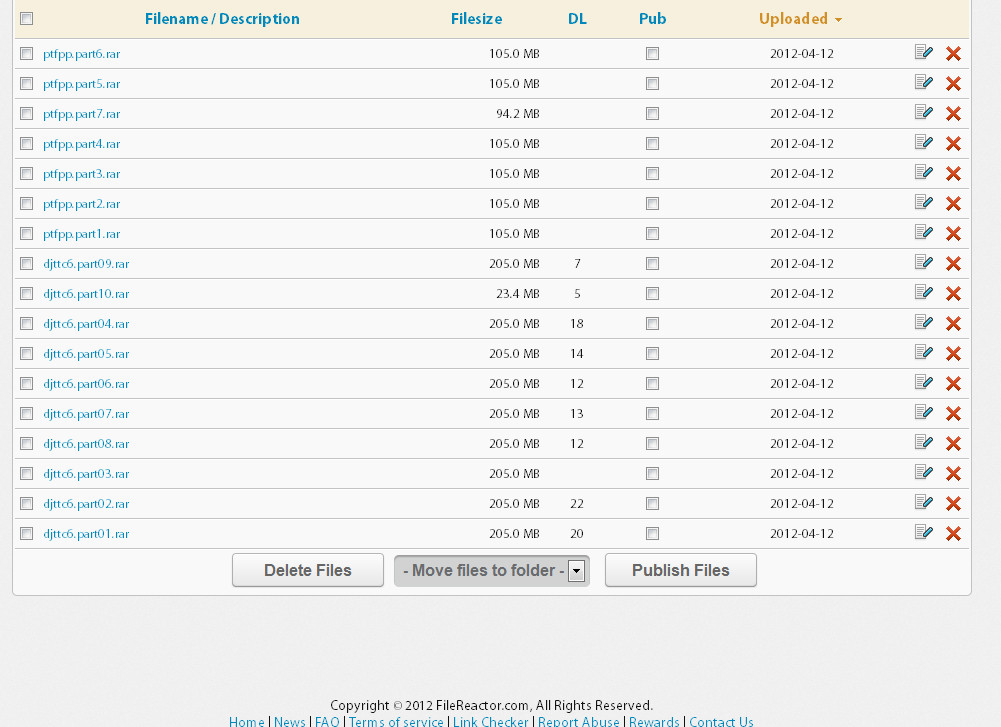Image resolution: width=1001 pixels, height=727 pixels.
Task: Delete ptfpp.part7.rar with red X
Action: tap(953, 114)
